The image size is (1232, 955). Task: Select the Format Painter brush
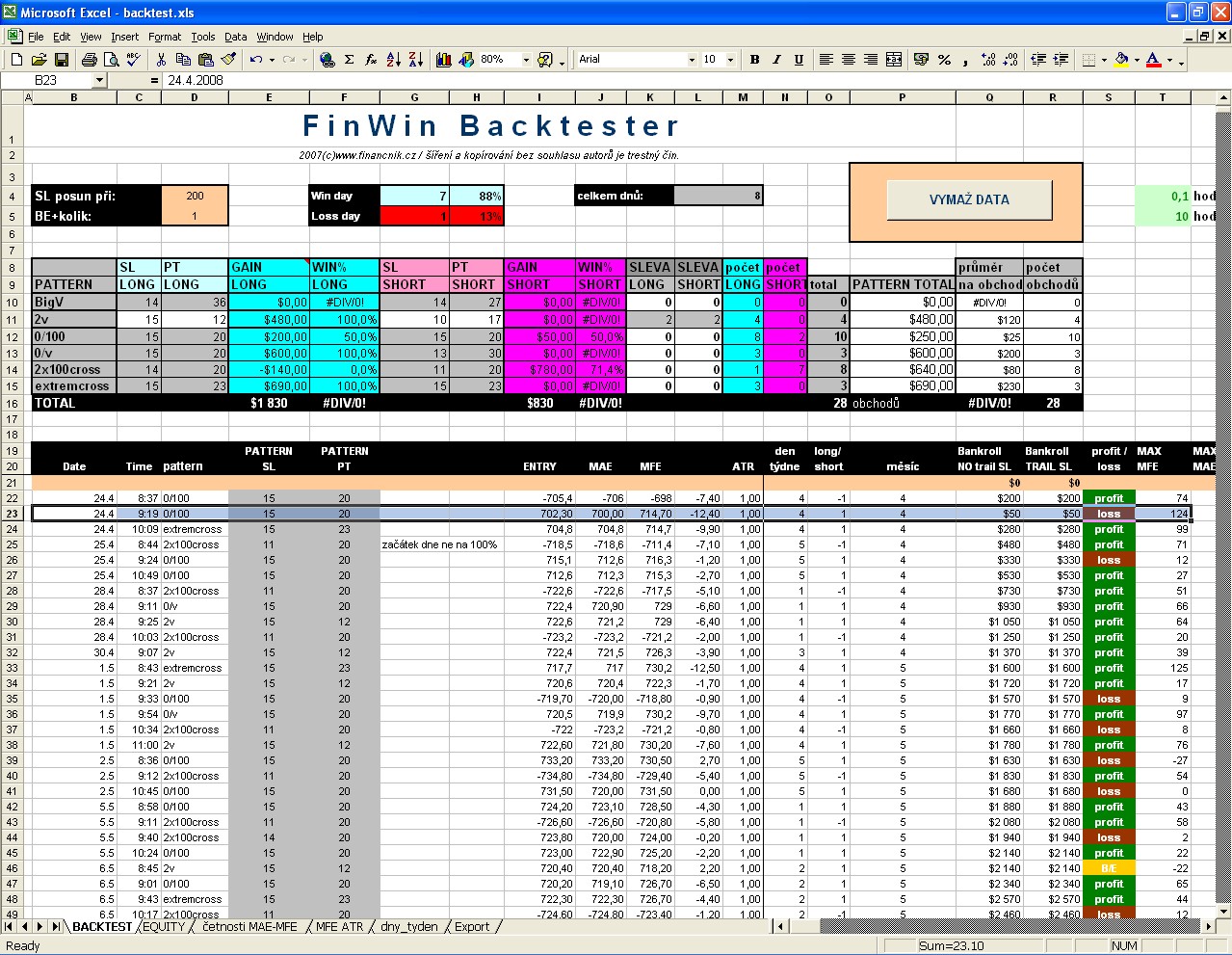click(227, 60)
